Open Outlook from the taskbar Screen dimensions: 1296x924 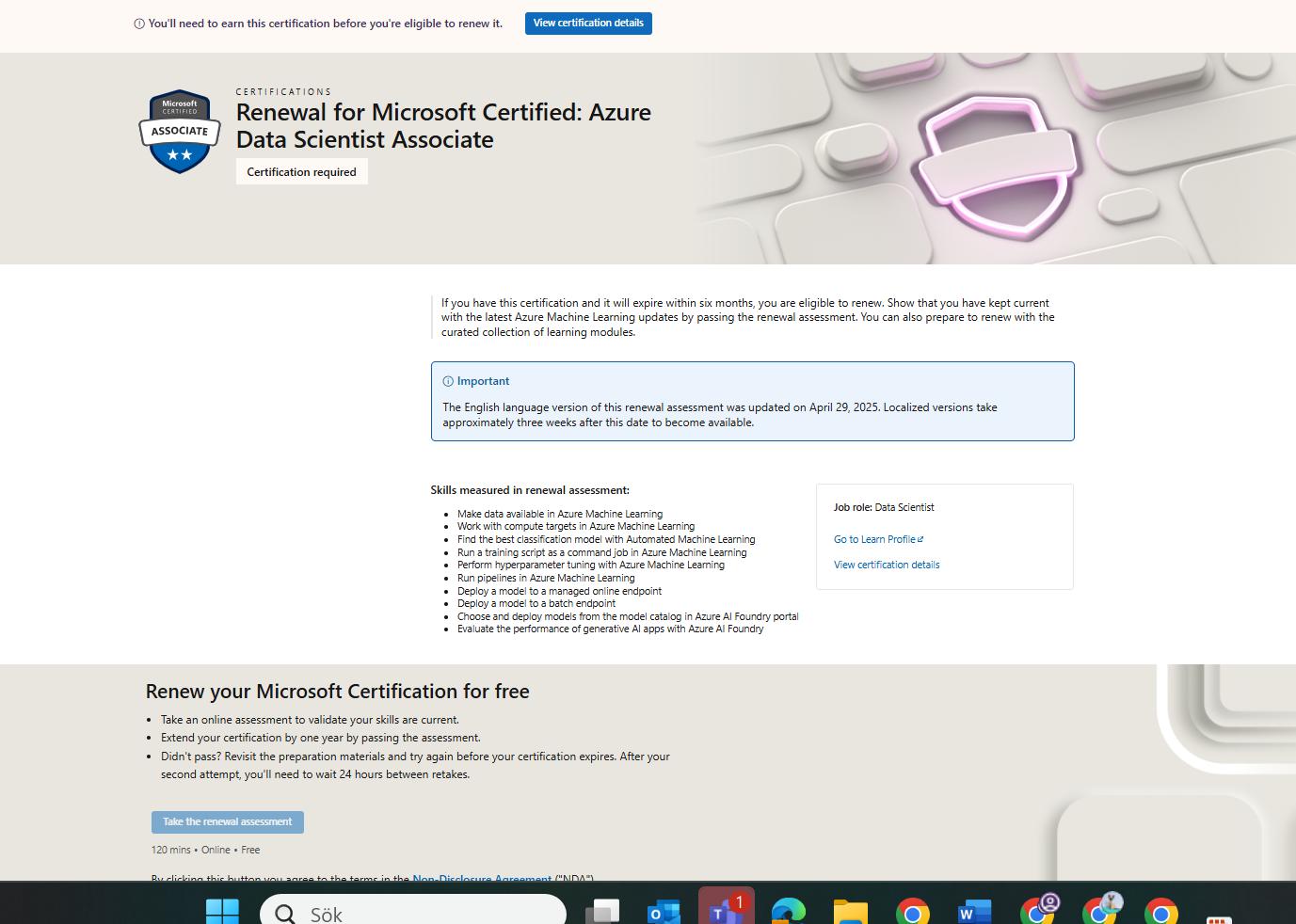coord(664,911)
